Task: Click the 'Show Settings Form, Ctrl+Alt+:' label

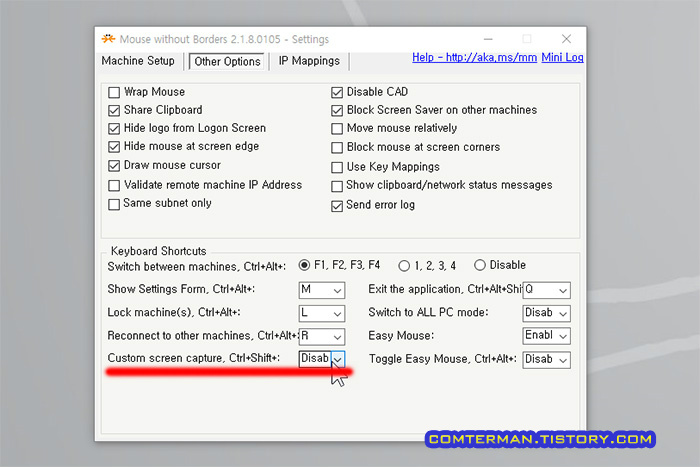Action: click(181, 289)
